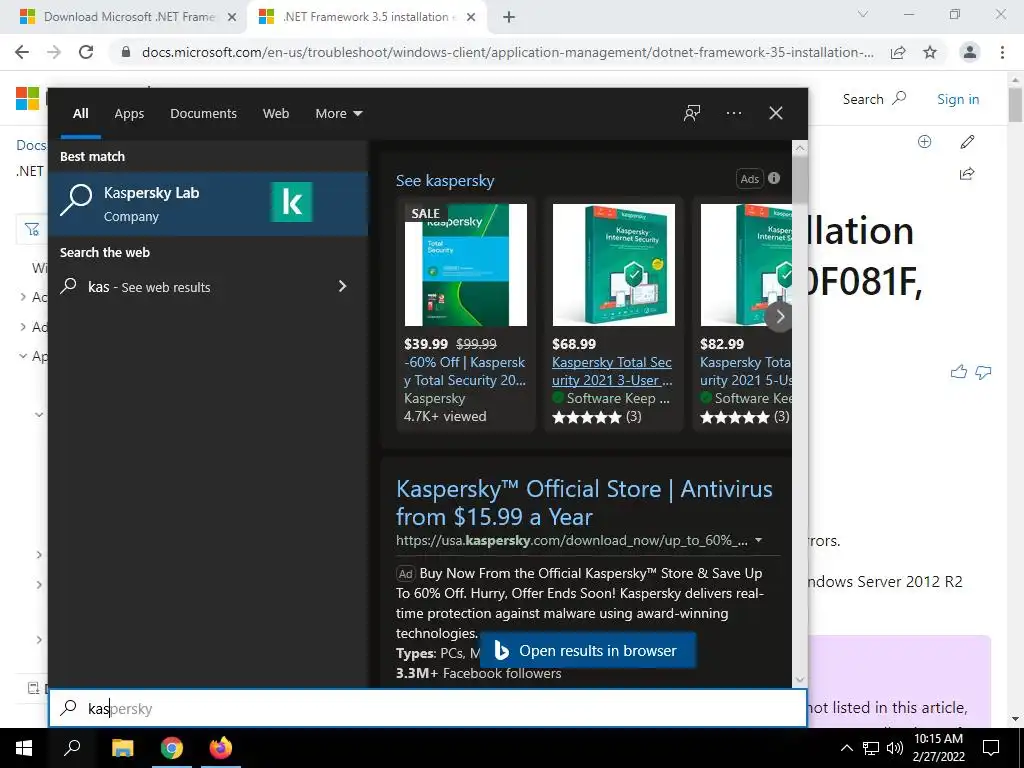This screenshot has width=1024, height=768.
Task: Close the Download Microsoft .NET Framework tab
Action: pyautogui.click(x=232, y=17)
